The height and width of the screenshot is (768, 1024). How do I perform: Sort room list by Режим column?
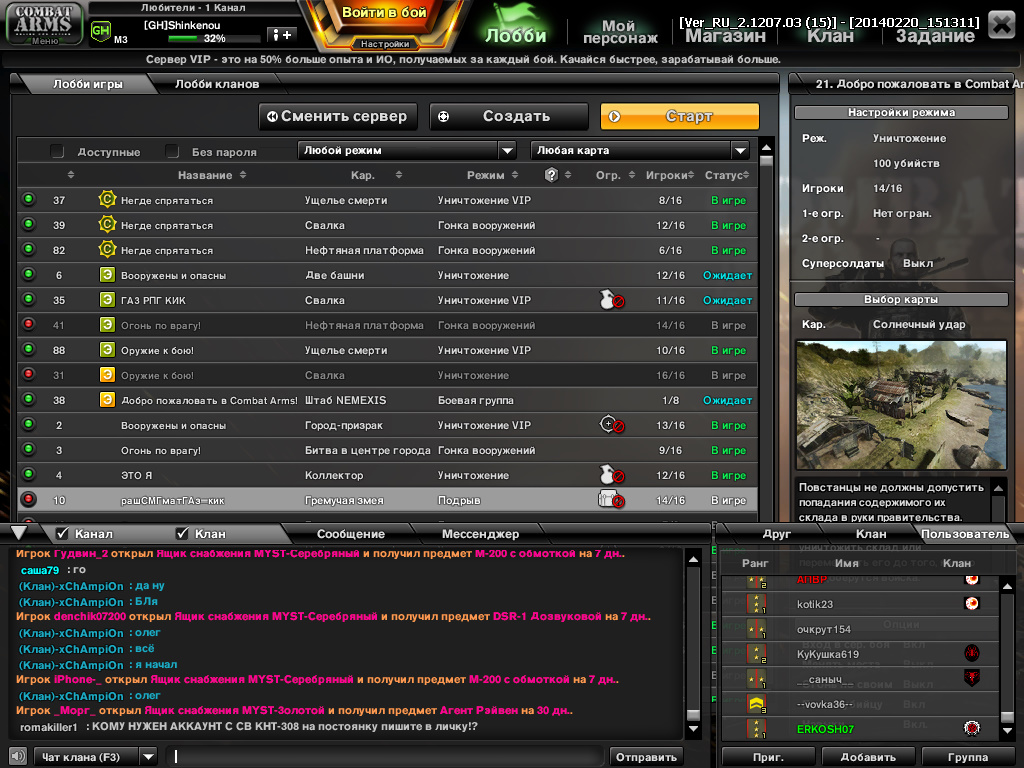492,175
